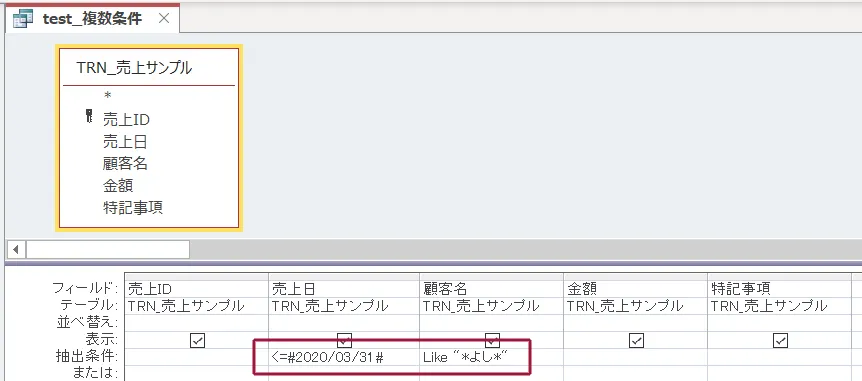This screenshot has height=381, width=862.
Task: Click the 抽出条件 cell for 売上ID
Action: coord(197,357)
